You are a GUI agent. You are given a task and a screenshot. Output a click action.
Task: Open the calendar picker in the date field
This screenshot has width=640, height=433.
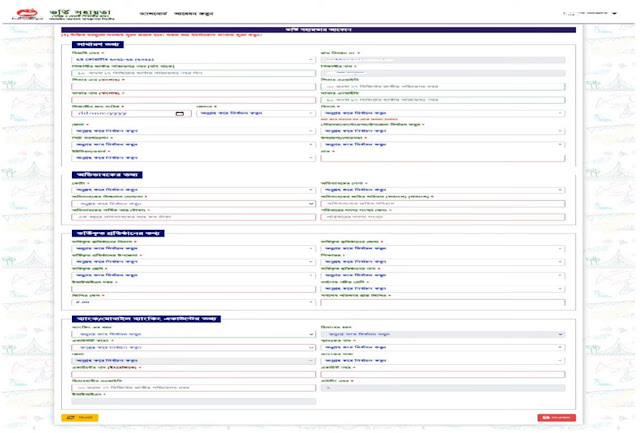click(x=179, y=113)
